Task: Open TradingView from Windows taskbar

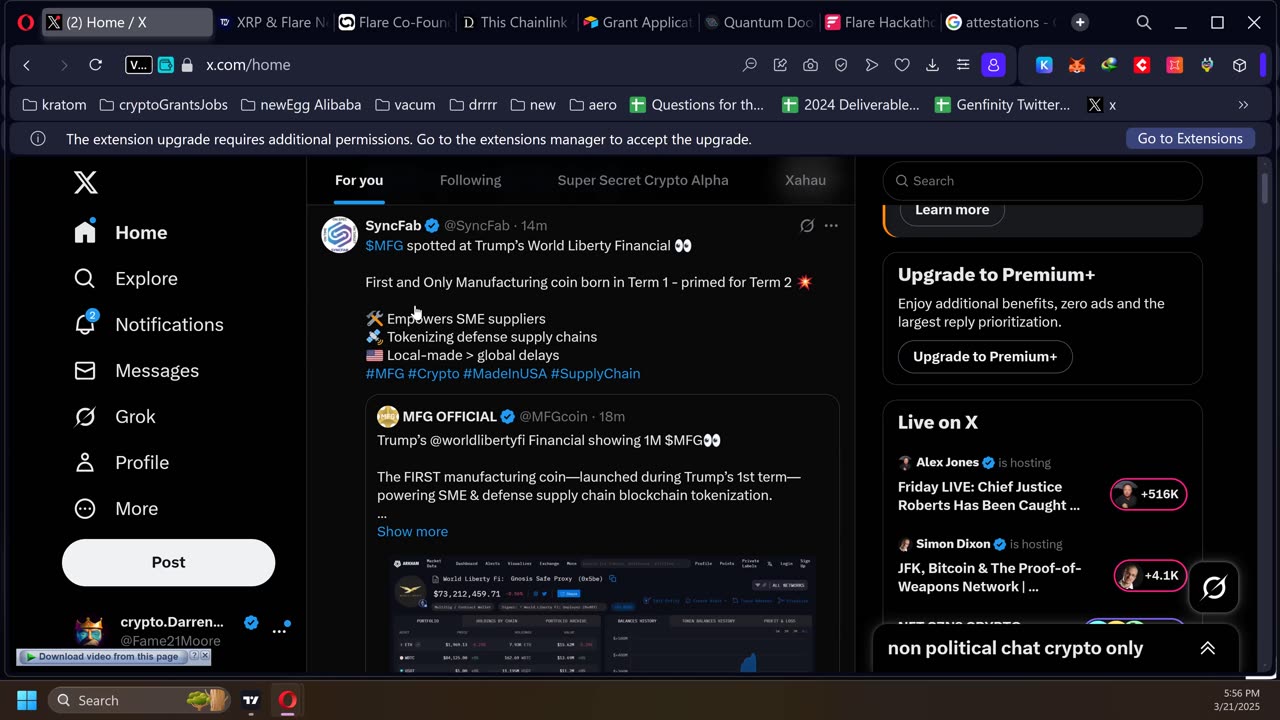Action: pos(251,700)
